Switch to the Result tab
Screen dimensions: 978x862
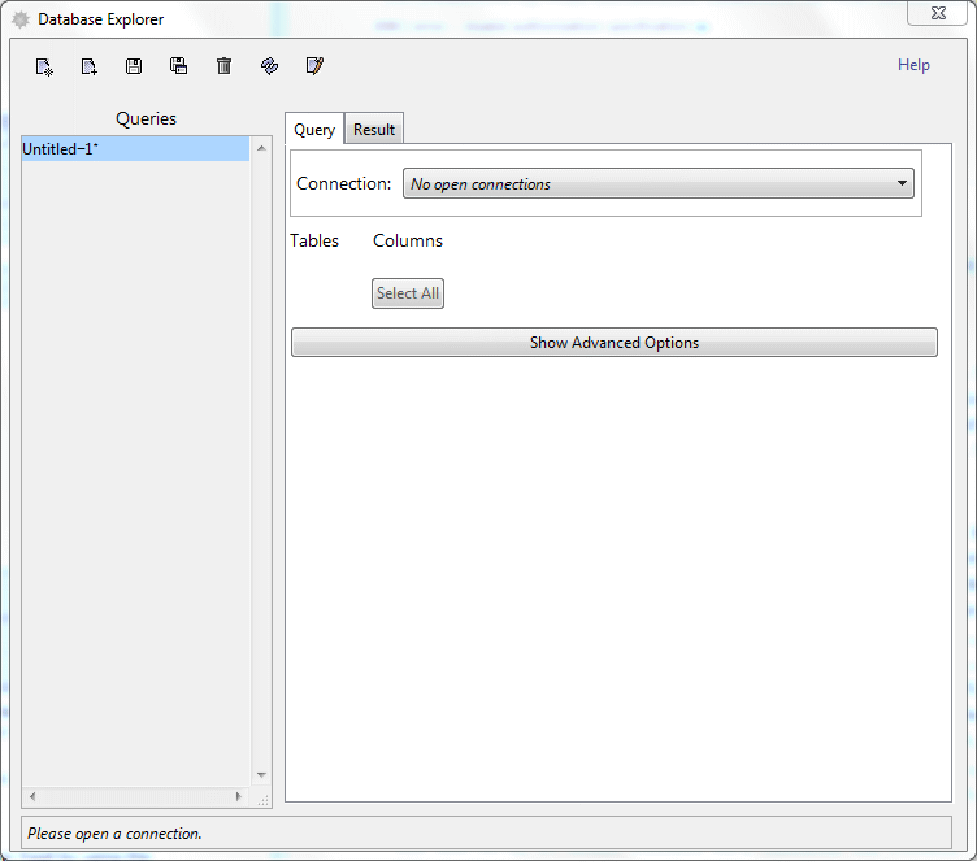[x=374, y=130]
